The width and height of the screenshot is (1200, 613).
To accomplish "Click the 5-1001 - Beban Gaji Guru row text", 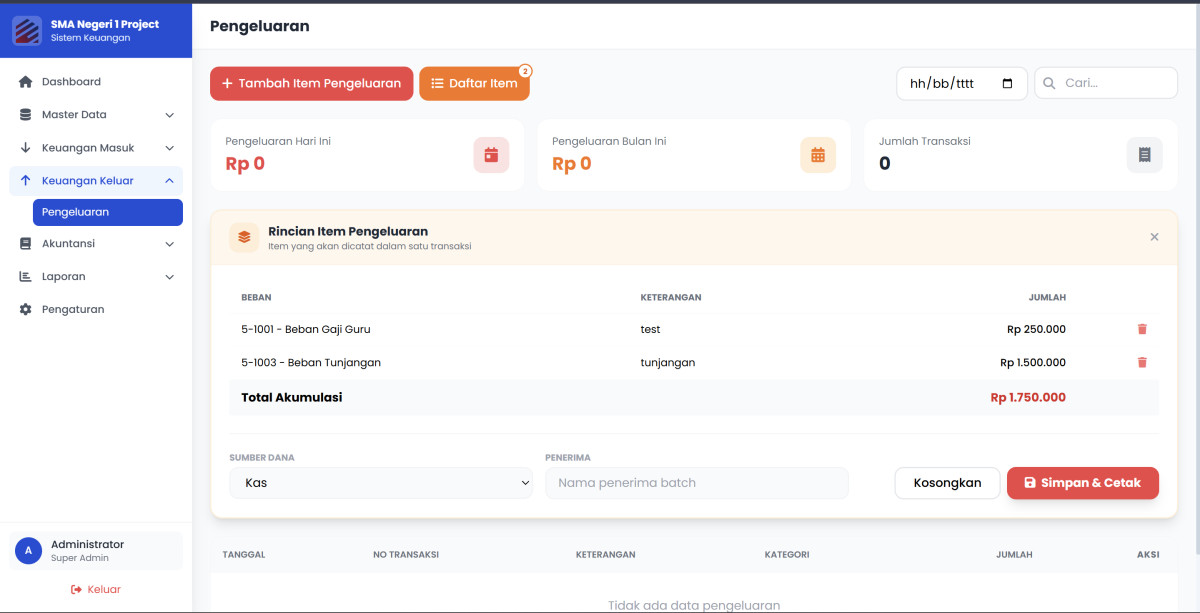I will [306, 329].
